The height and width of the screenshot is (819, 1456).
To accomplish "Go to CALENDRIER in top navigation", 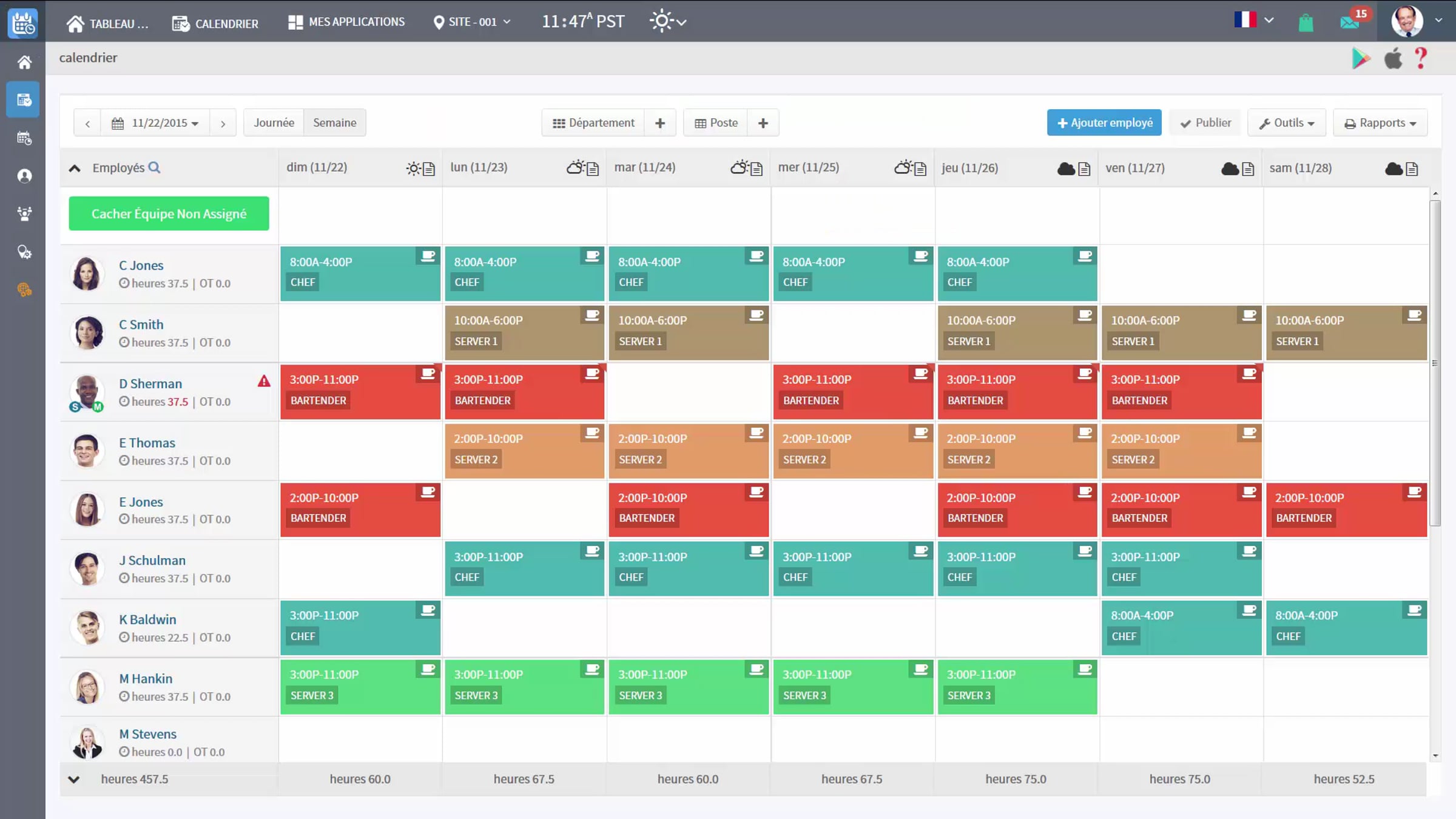I will 215,24.
